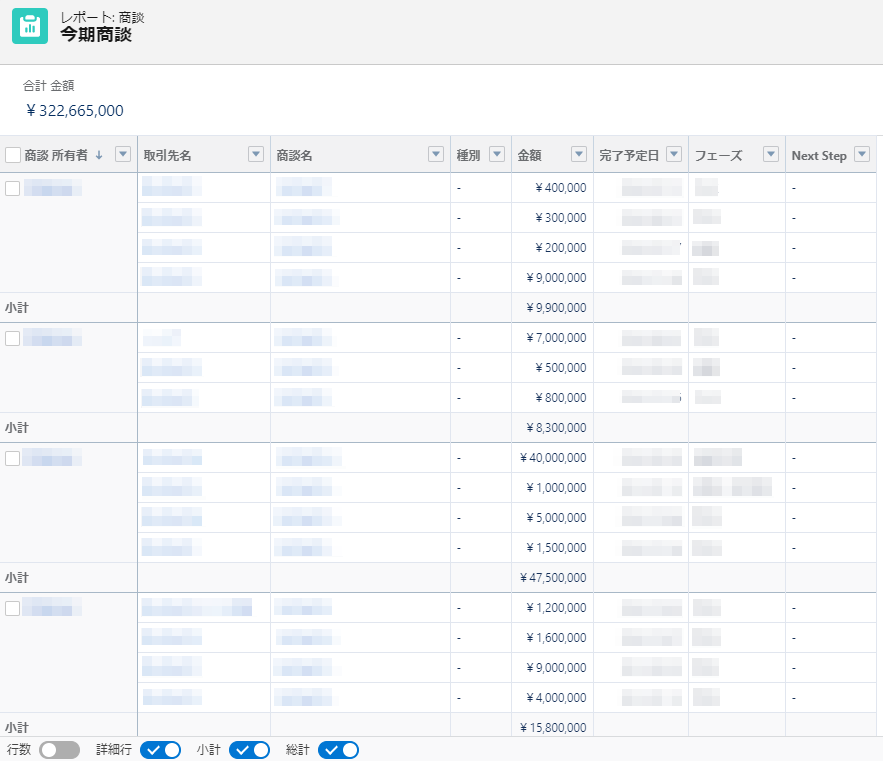The width and height of the screenshot is (883, 761).
Task: Open the 完了予定日 column dropdown
Action: tap(672, 154)
